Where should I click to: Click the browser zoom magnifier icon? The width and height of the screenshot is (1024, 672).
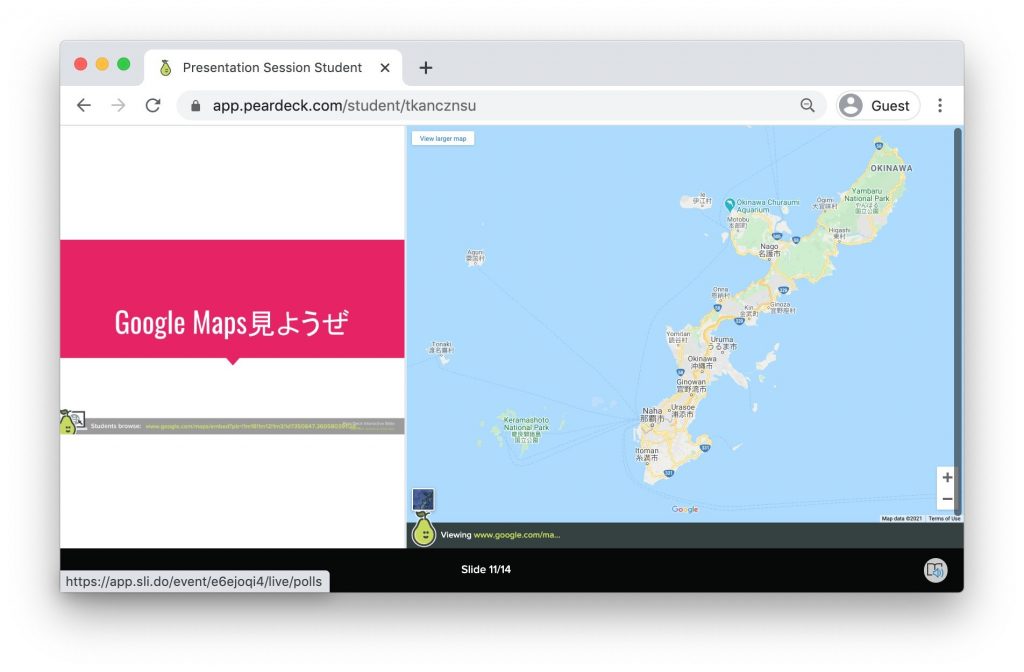point(807,105)
